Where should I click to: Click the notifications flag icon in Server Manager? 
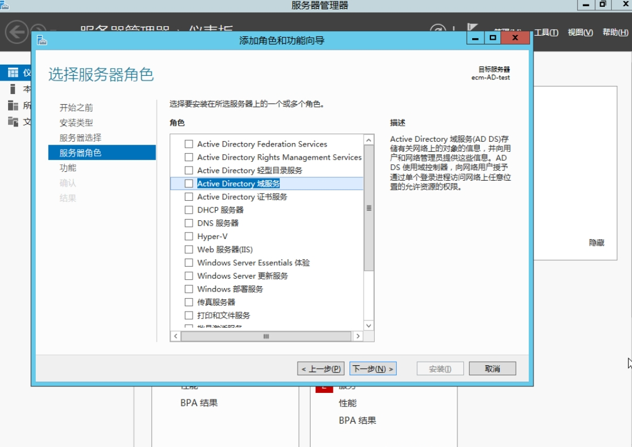472,27
